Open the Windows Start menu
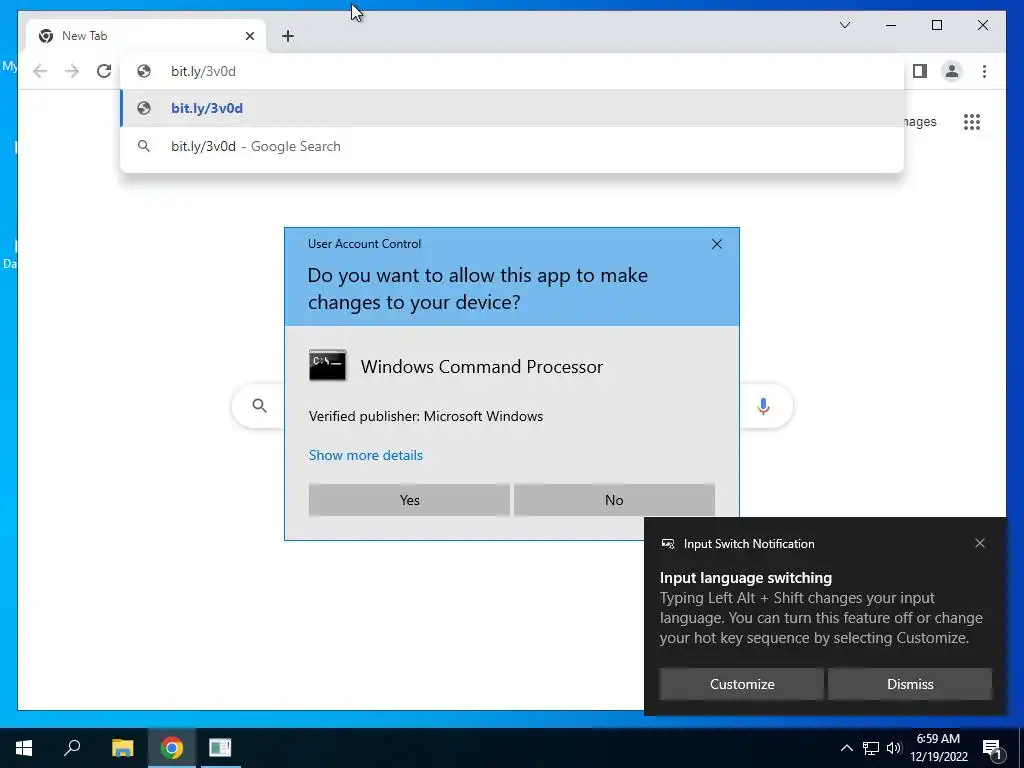The height and width of the screenshot is (768, 1024). click(x=24, y=748)
